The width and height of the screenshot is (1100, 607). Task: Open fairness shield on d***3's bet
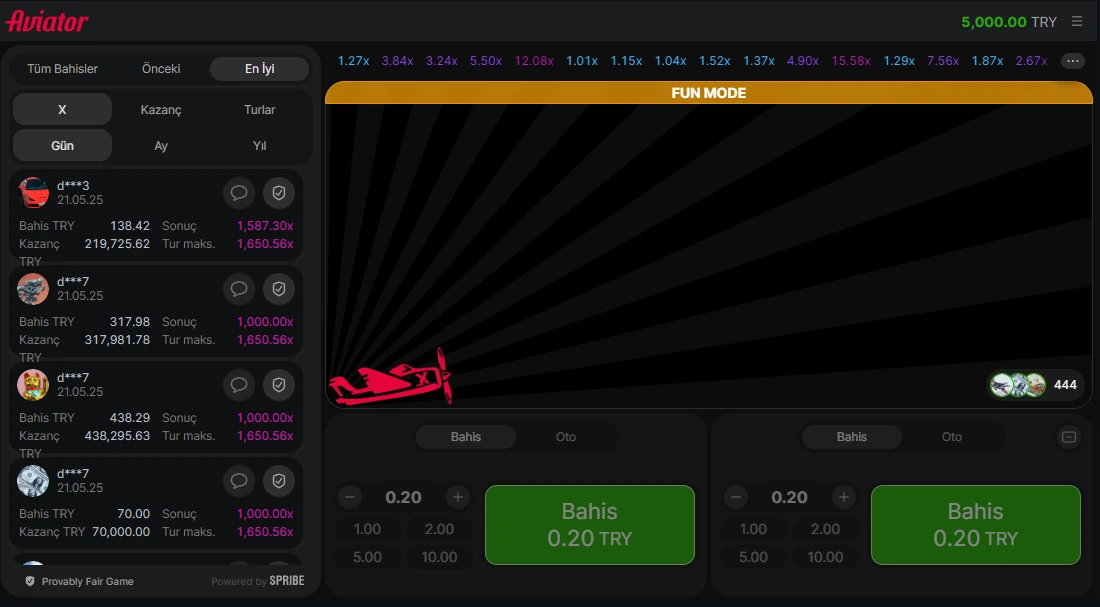[x=279, y=193]
